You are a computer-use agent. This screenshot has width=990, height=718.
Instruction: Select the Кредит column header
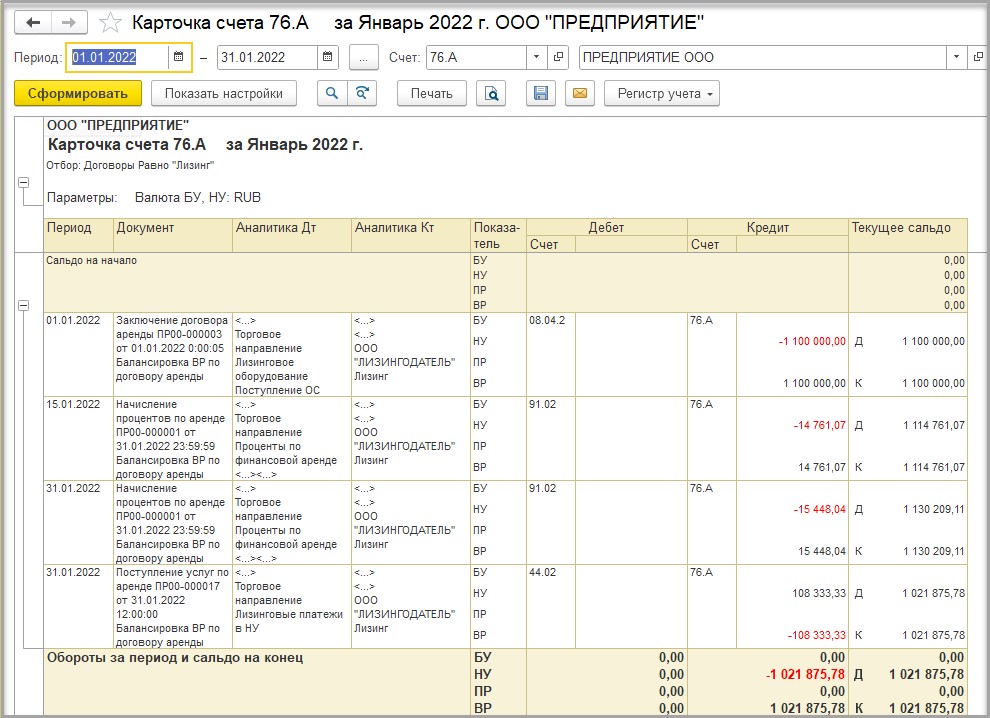click(x=768, y=227)
